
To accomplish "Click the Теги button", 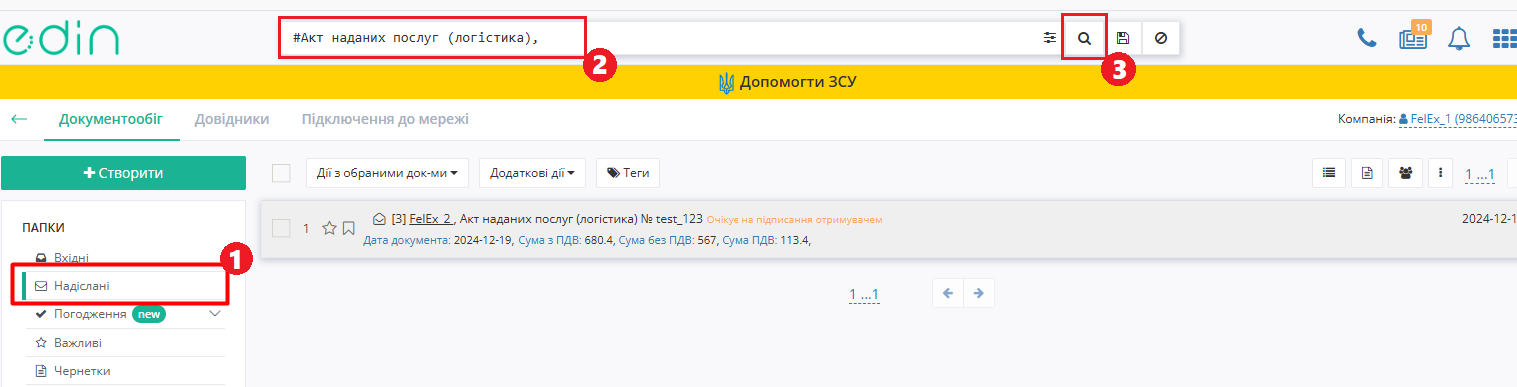I will (x=628, y=173).
